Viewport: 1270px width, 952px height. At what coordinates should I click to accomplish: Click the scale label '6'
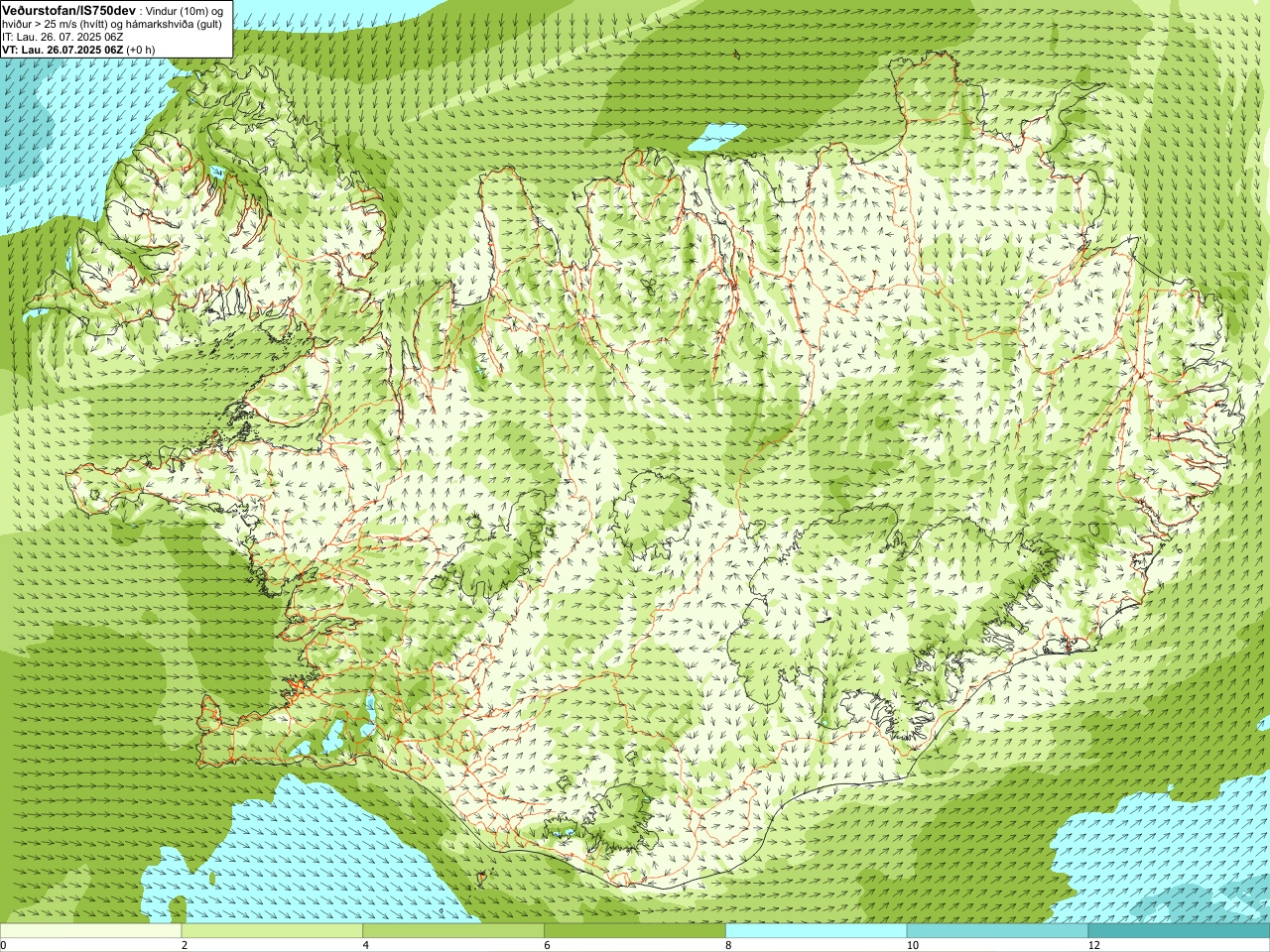pos(548,945)
